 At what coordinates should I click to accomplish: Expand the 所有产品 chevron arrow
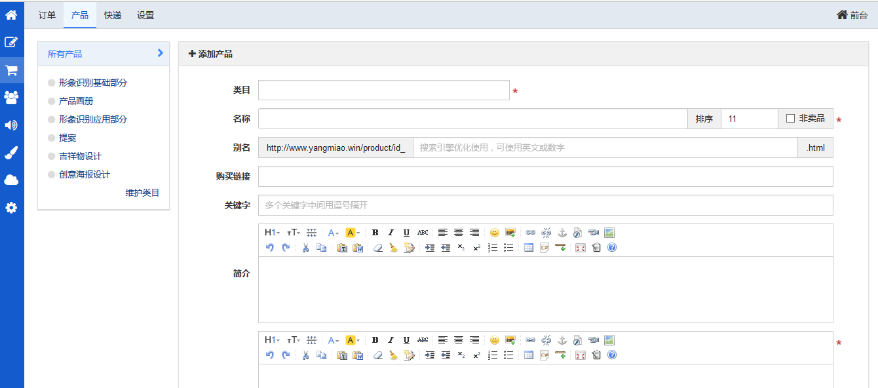160,53
